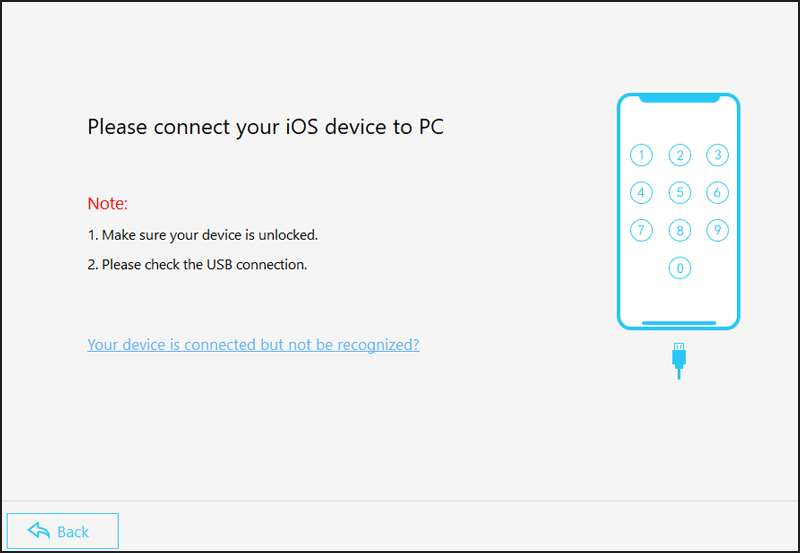Click the red "Note:" label
Screen dimensions: 800x553
[108, 204]
